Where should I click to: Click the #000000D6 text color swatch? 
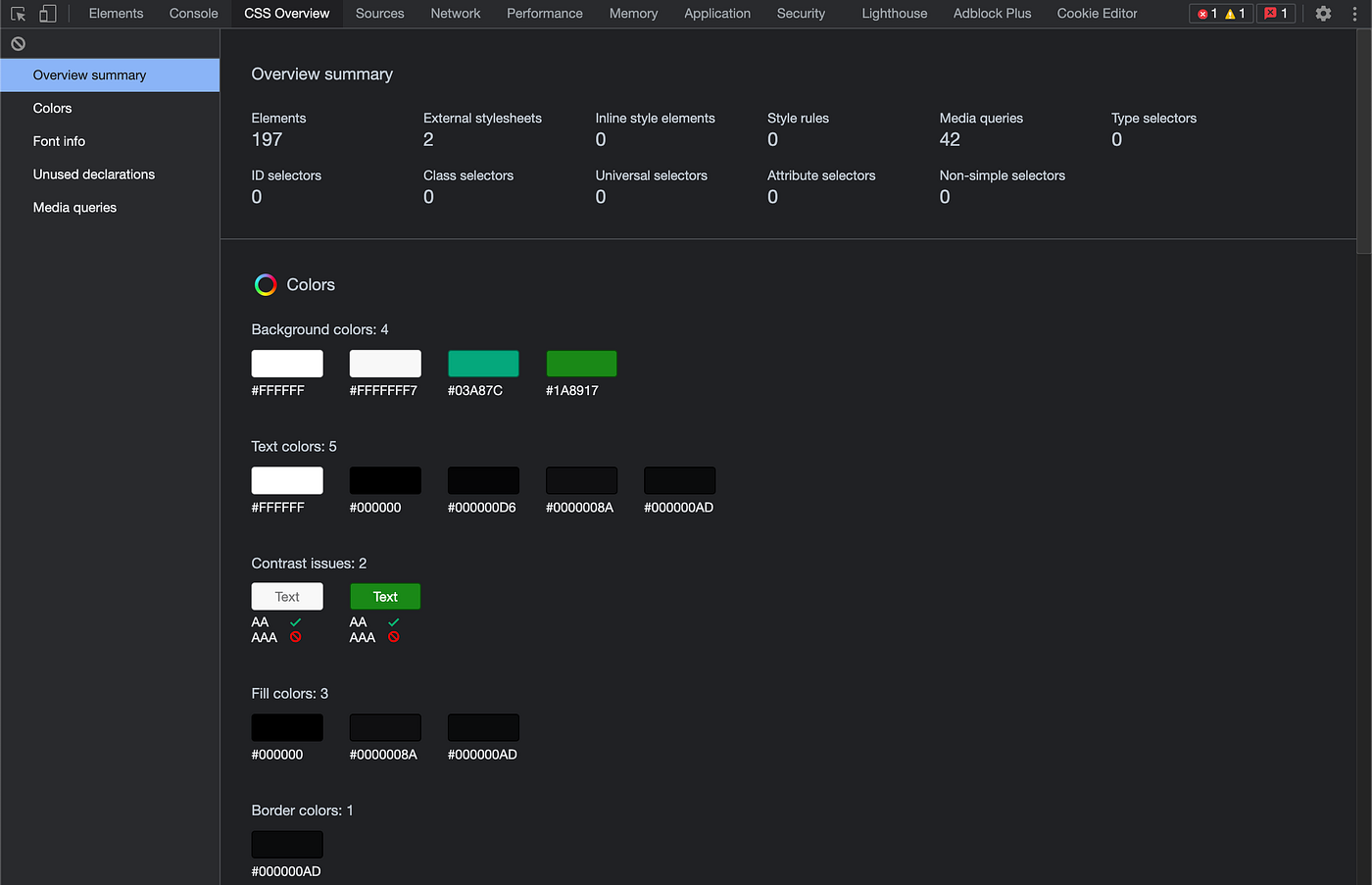tap(483, 480)
